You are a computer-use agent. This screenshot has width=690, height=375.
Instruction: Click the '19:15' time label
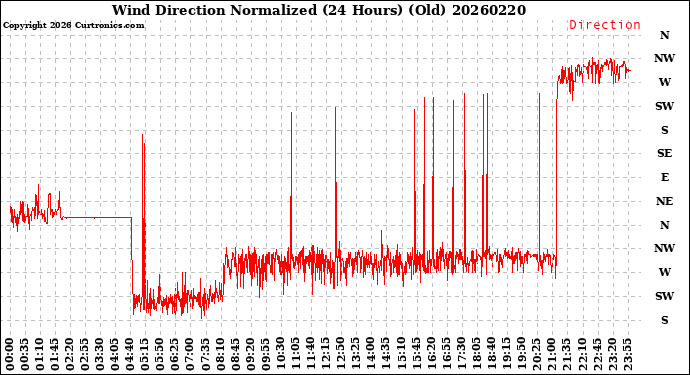tap(506, 355)
